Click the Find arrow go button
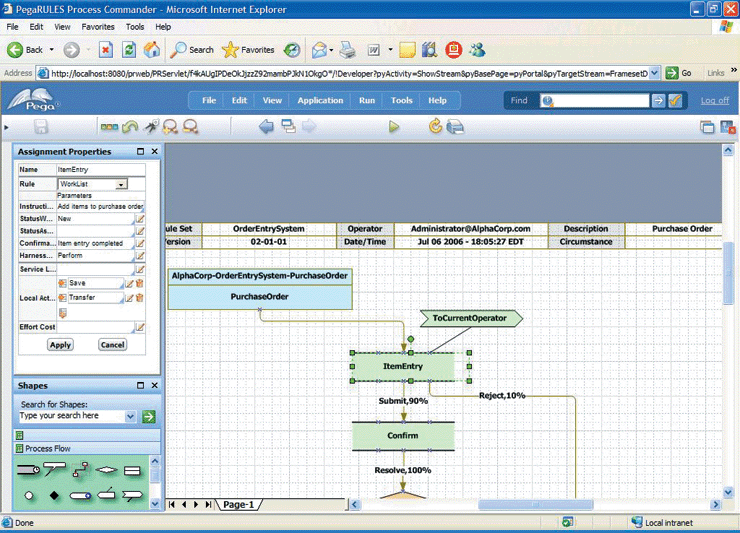This screenshot has width=740, height=533. [658, 100]
